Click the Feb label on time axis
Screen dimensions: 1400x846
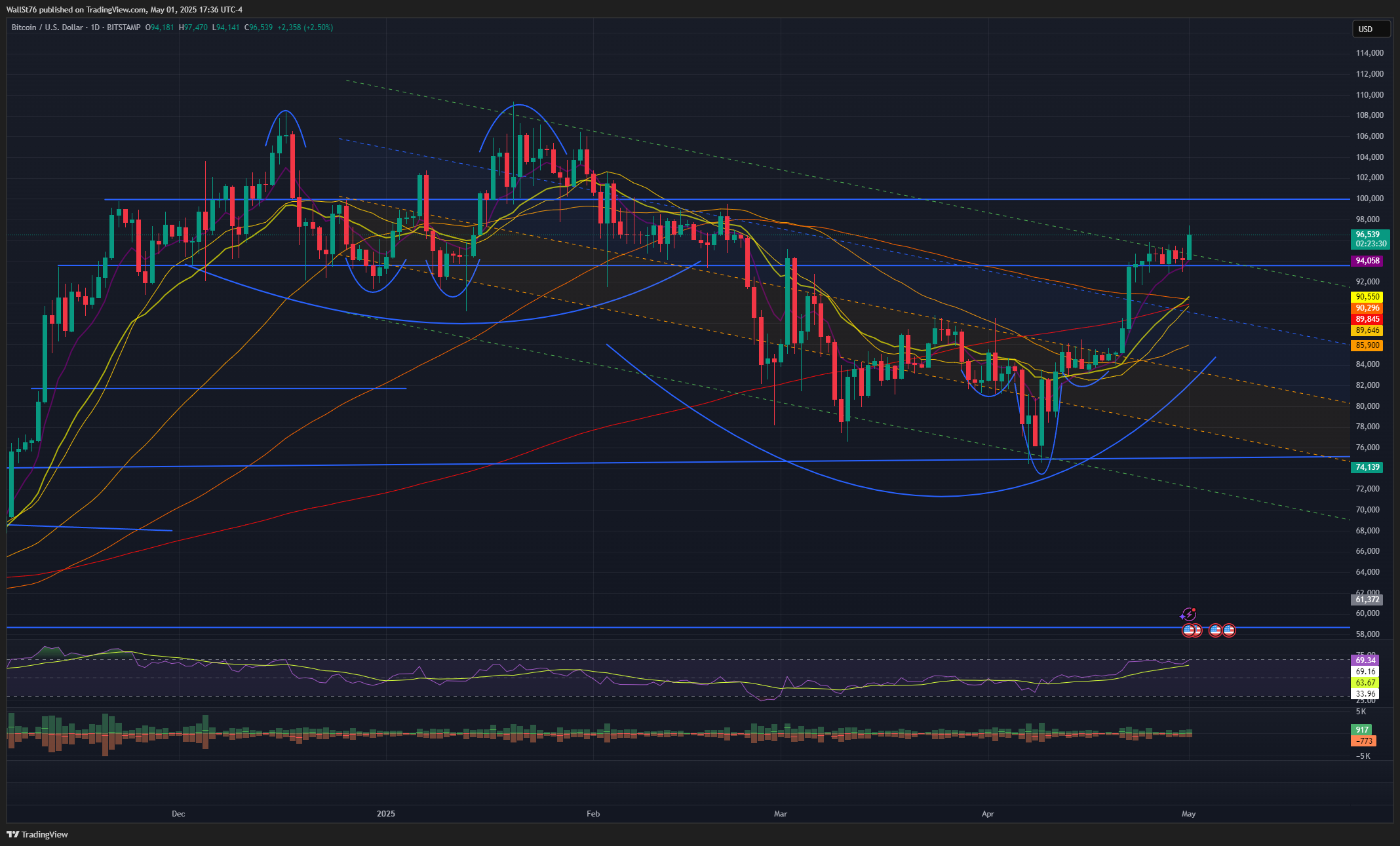click(x=593, y=814)
